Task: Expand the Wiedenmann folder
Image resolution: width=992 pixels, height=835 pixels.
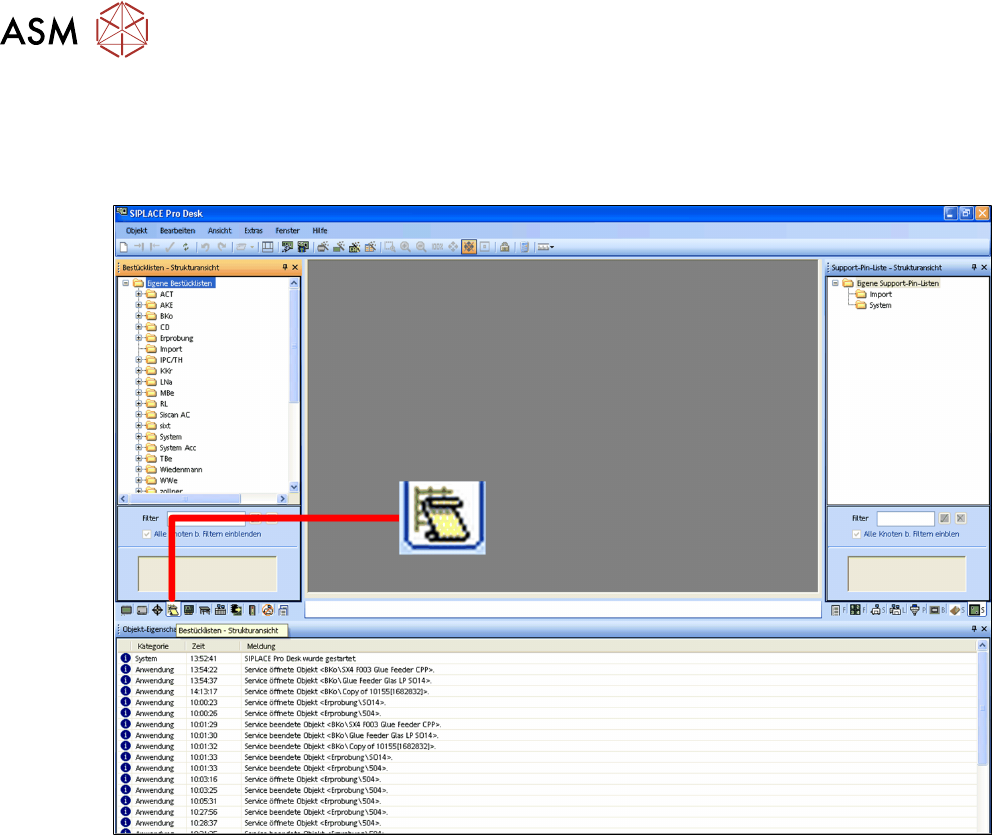Action: pos(139,469)
